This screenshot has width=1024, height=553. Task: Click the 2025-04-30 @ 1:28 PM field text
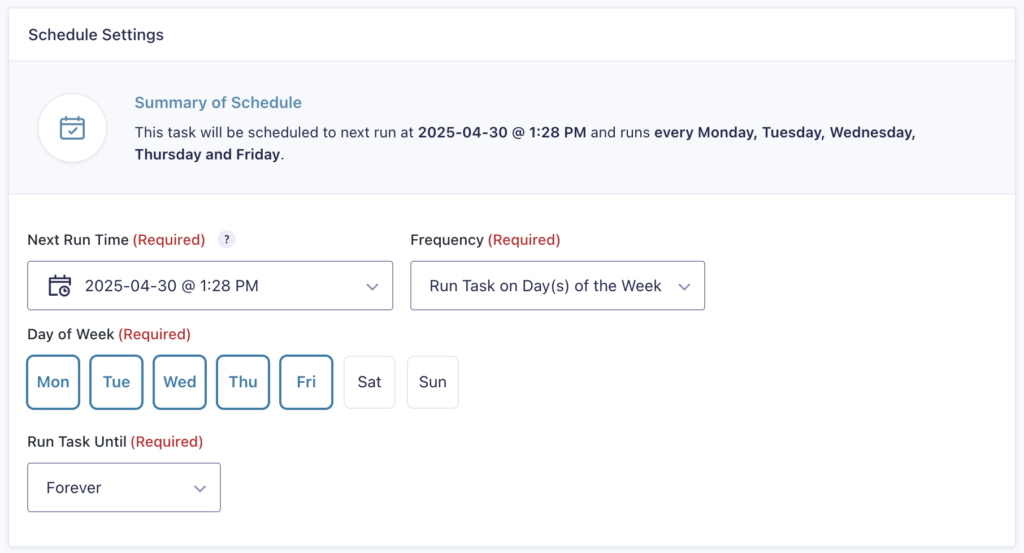click(x=172, y=286)
